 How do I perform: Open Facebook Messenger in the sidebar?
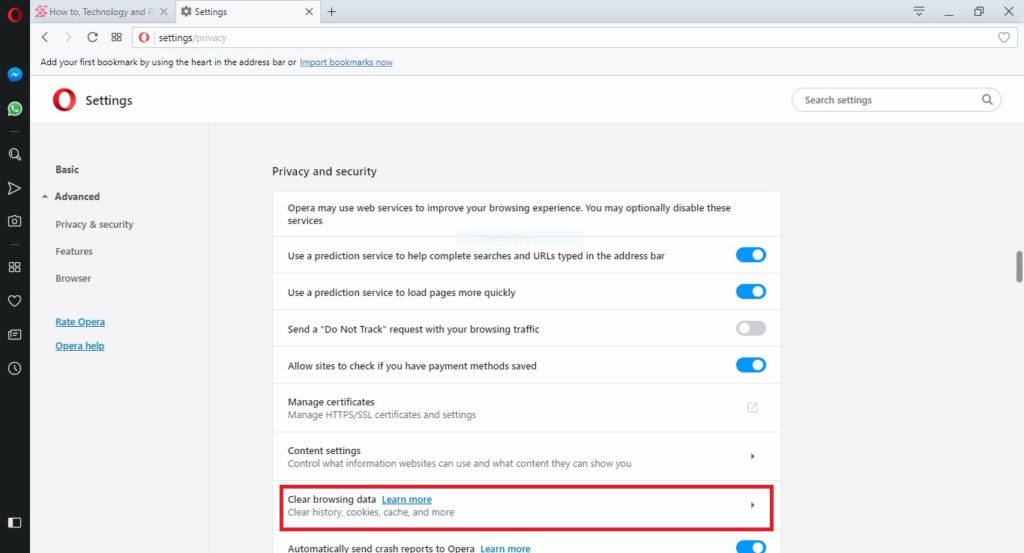click(14, 74)
